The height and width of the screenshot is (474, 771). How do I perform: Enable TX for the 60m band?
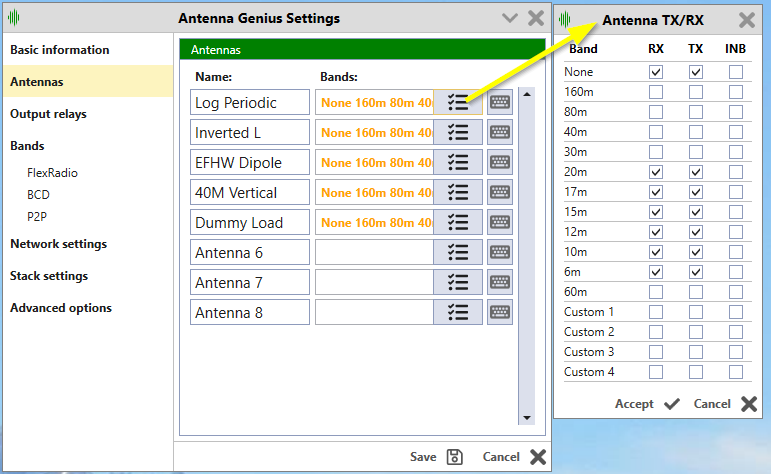coord(695,292)
